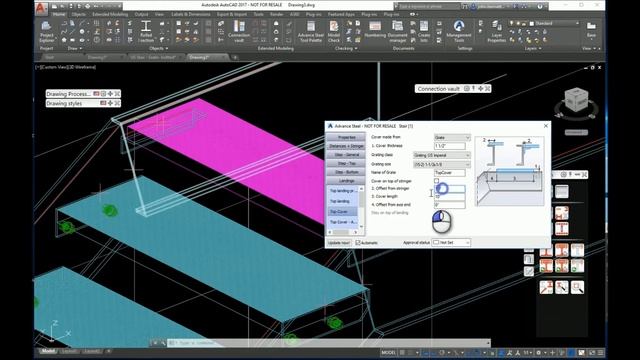Open Management Tools

pos(459,32)
